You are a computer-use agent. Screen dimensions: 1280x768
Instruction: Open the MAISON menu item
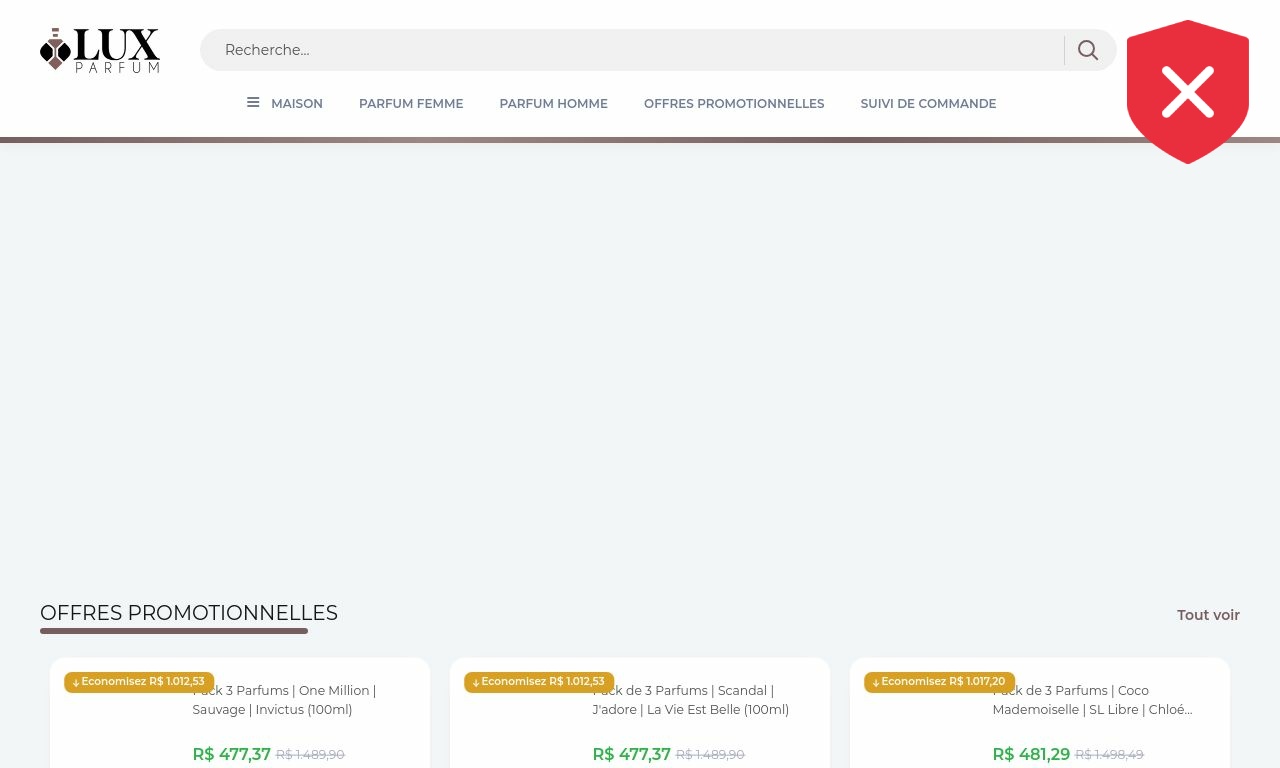(x=297, y=104)
